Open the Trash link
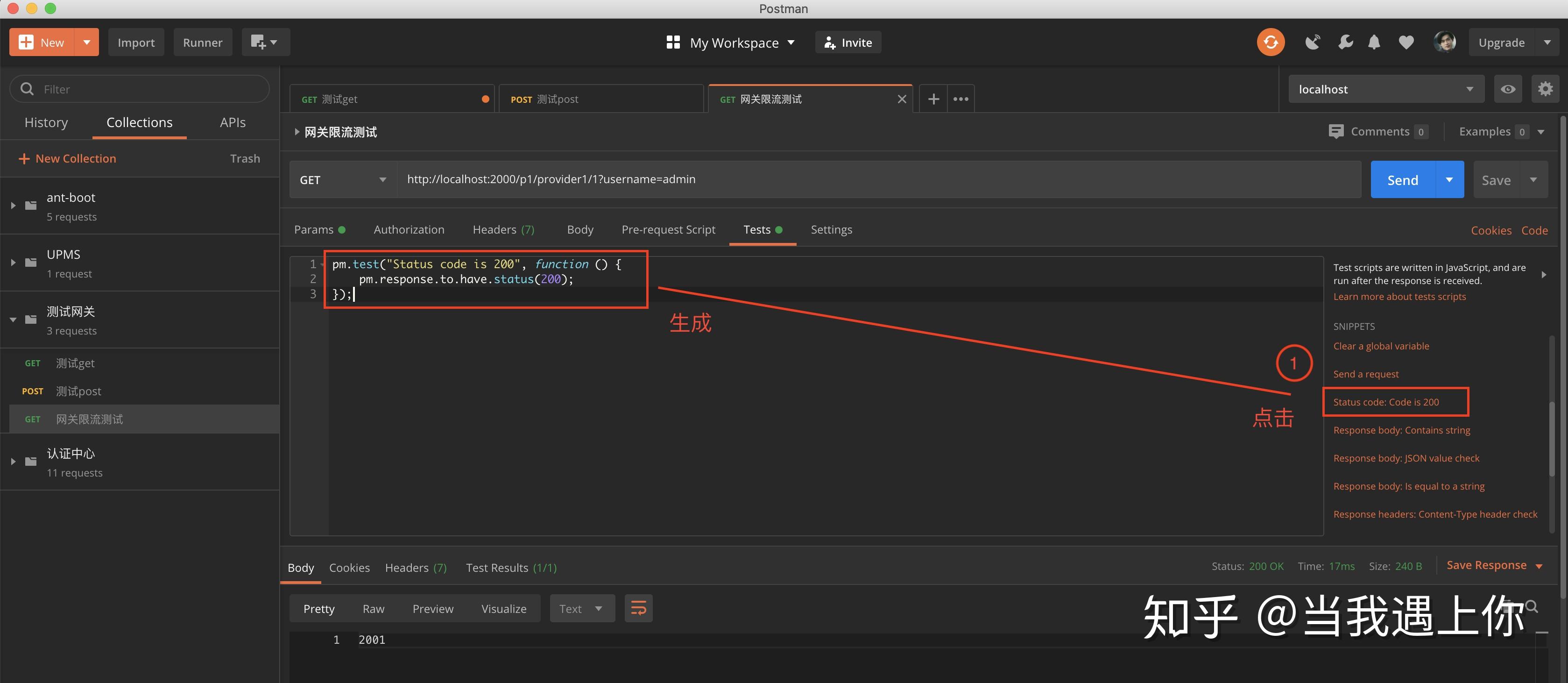 pyautogui.click(x=245, y=158)
